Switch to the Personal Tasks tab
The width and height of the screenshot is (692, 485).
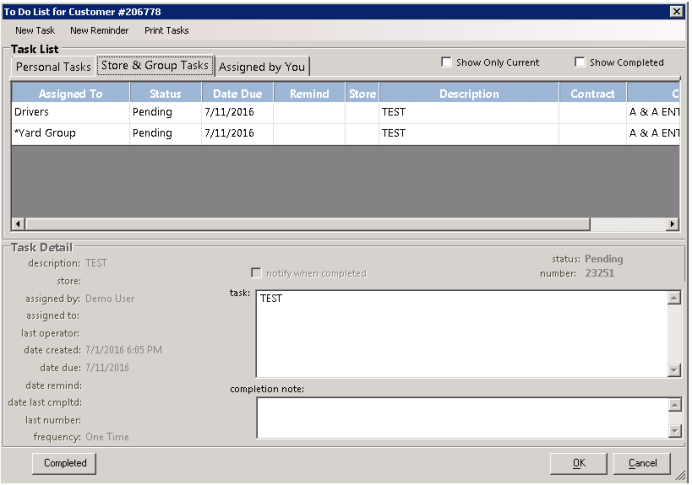click(53, 67)
